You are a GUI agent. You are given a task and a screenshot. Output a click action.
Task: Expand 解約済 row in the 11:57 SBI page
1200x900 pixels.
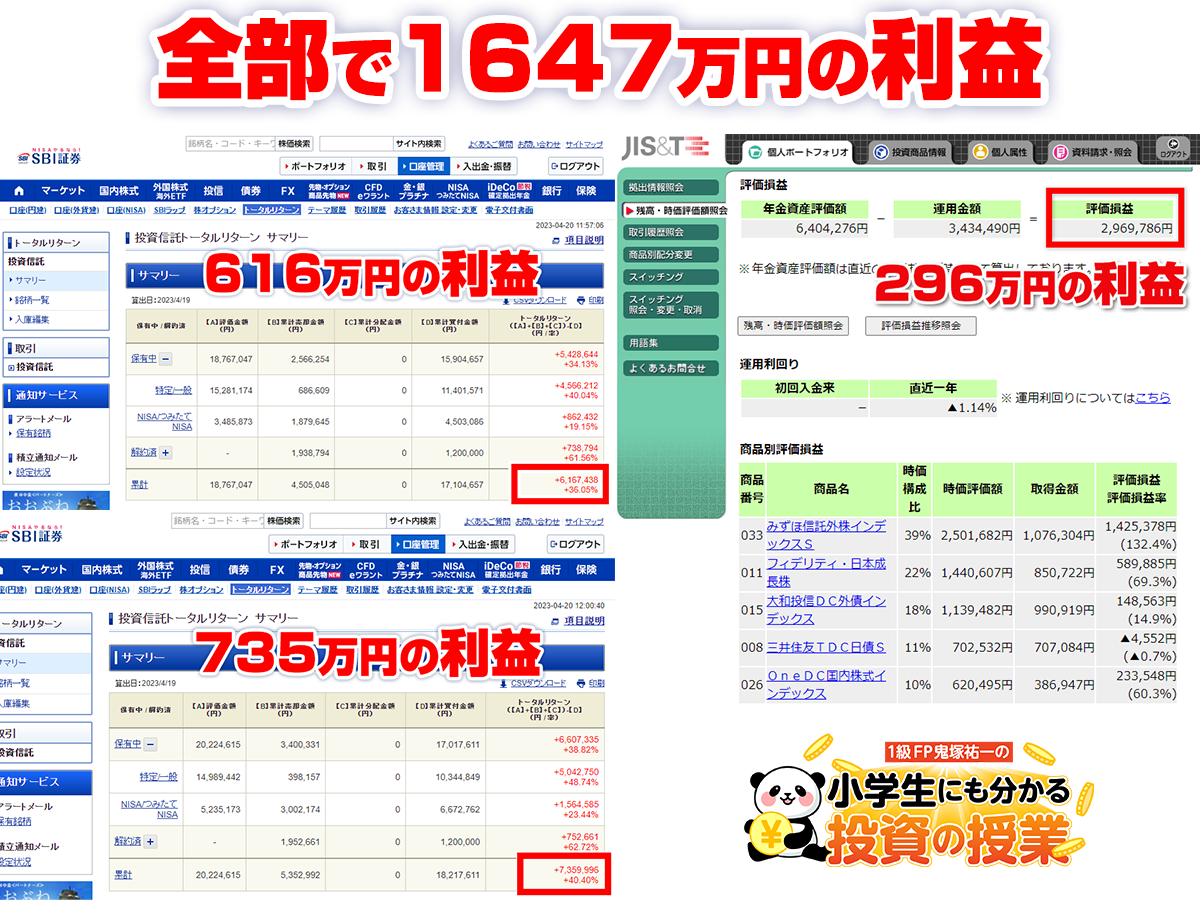tap(166, 452)
